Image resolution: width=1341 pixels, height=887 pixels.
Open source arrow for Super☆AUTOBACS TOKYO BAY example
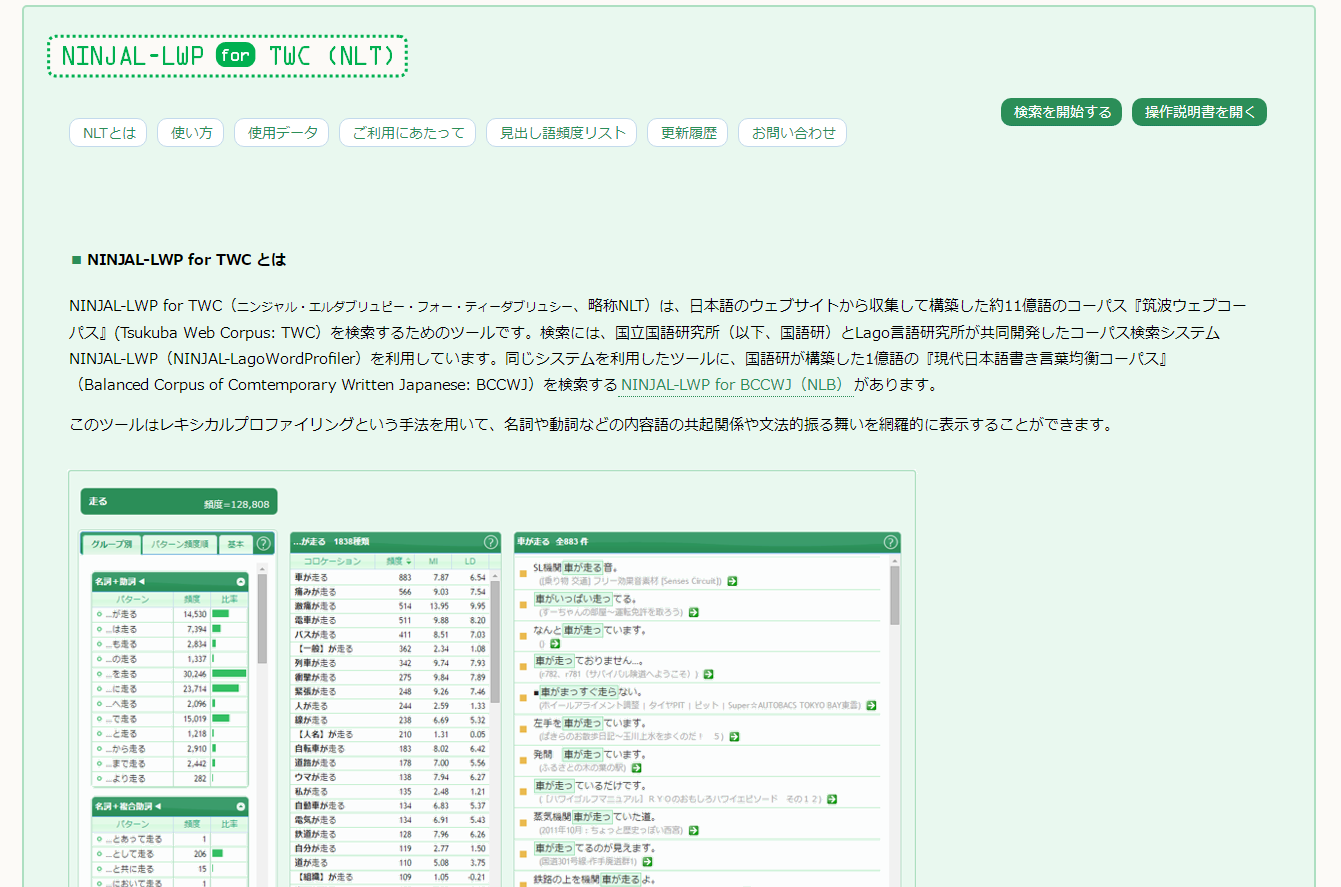[x=872, y=705]
